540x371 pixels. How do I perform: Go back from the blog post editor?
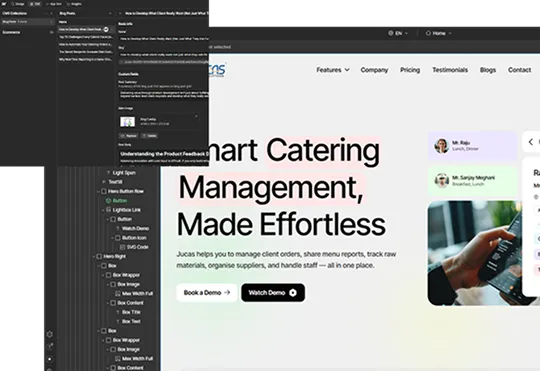120,13
